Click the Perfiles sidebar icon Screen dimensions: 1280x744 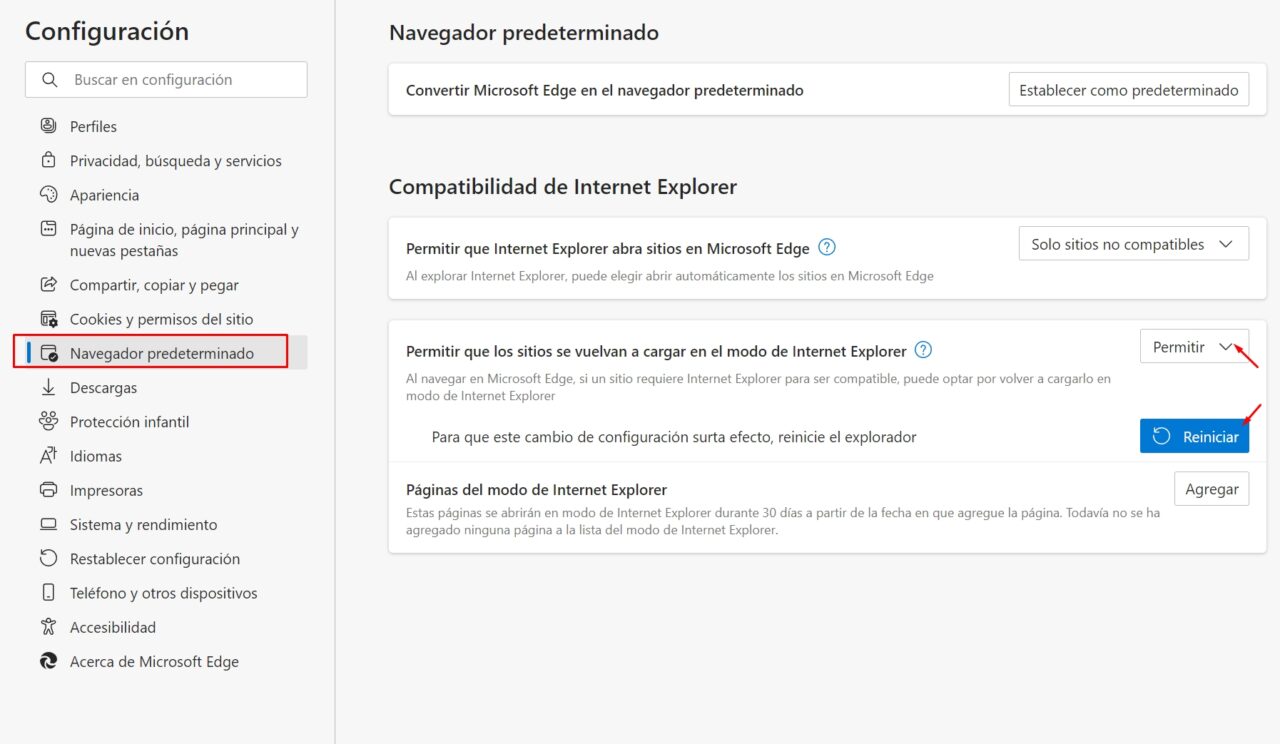tap(48, 126)
